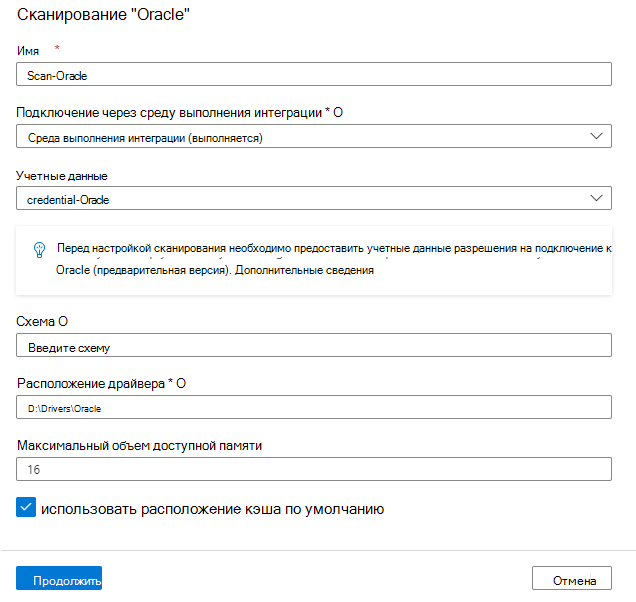Click the 'Введите схему' schema input
Screen dimensions: 636x602
pos(314,345)
